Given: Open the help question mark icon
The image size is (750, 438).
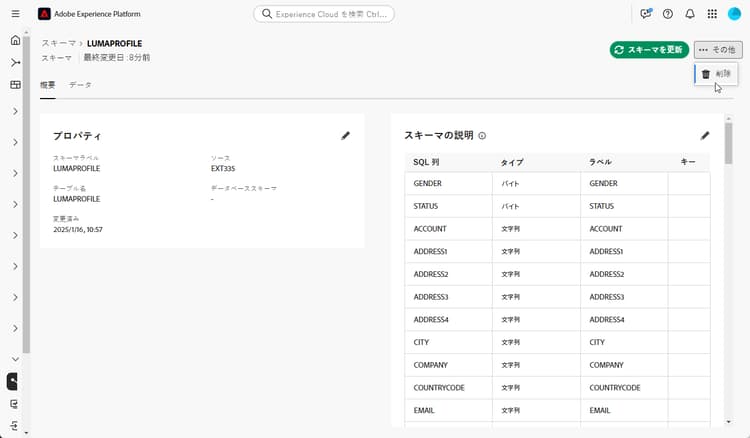Looking at the screenshot, I should 668,14.
